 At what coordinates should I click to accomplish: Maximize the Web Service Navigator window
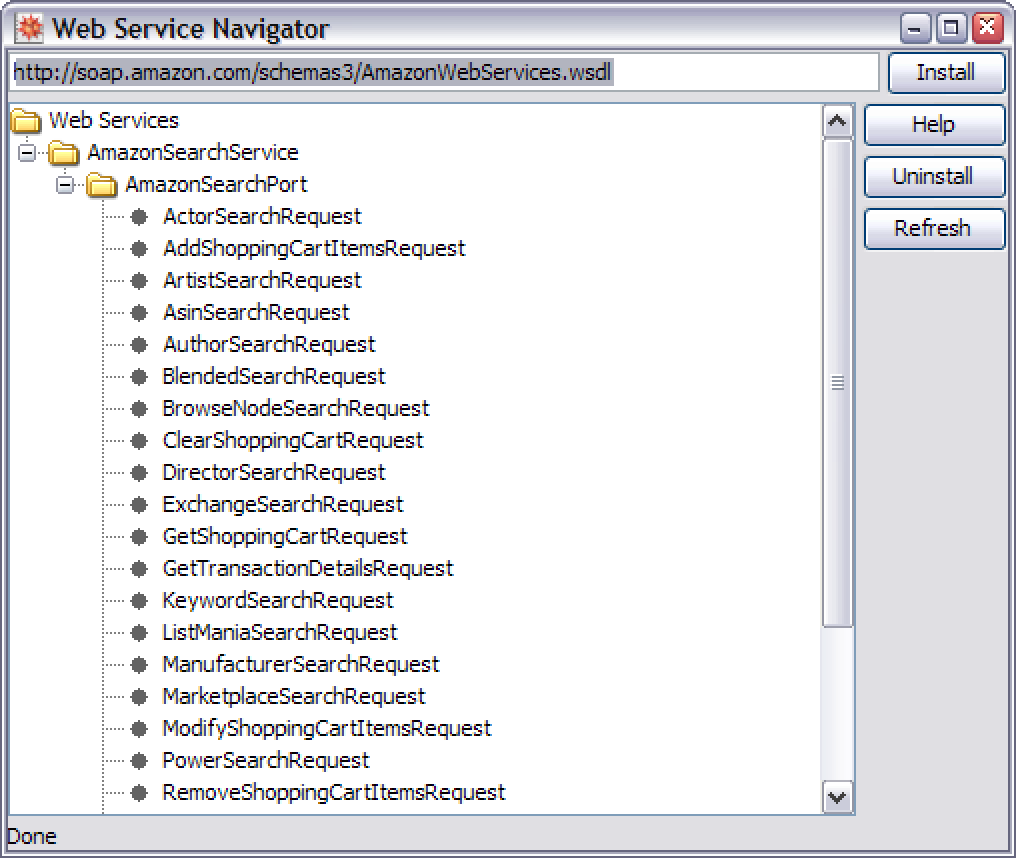coord(952,29)
